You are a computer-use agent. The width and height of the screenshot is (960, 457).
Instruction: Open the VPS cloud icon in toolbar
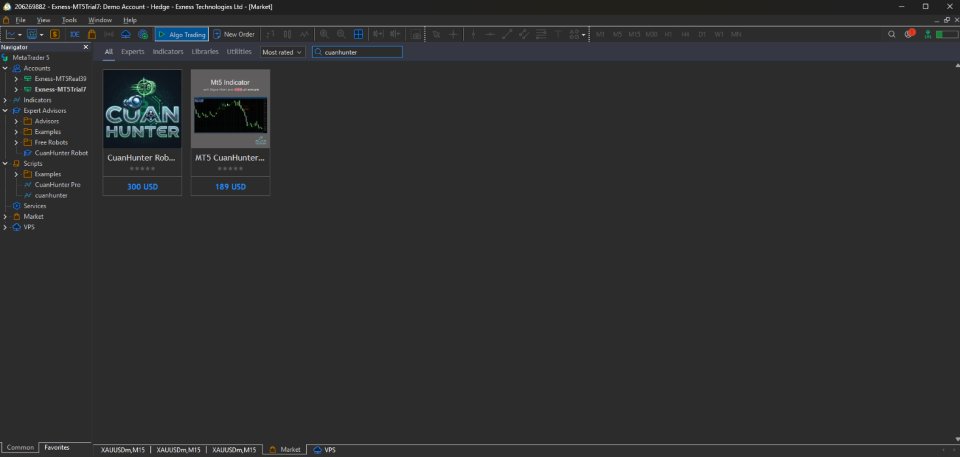[x=126, y=34]
